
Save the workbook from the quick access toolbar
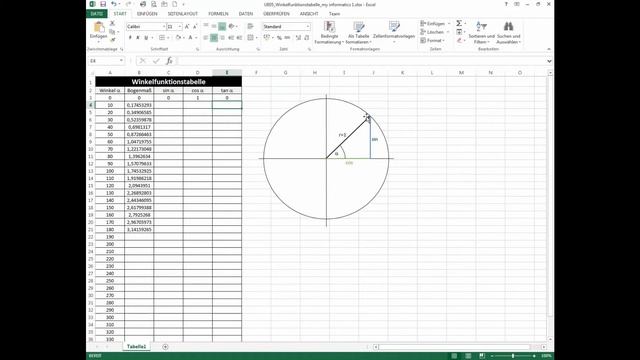[x=103, y=4]
